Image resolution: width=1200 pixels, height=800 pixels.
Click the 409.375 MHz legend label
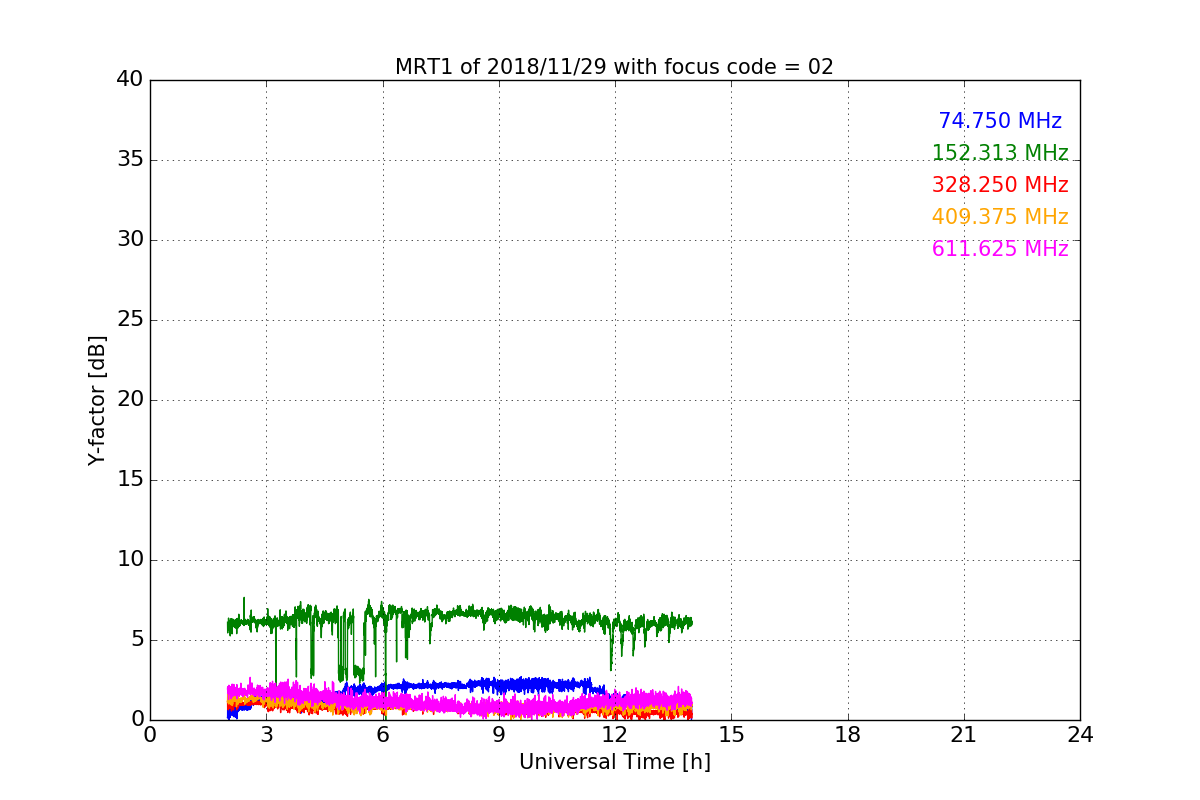pyautogui.click(x=1000, y=217)
